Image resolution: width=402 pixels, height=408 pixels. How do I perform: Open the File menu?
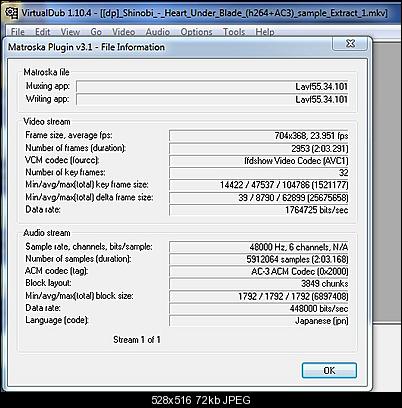(x=18, y=32)
